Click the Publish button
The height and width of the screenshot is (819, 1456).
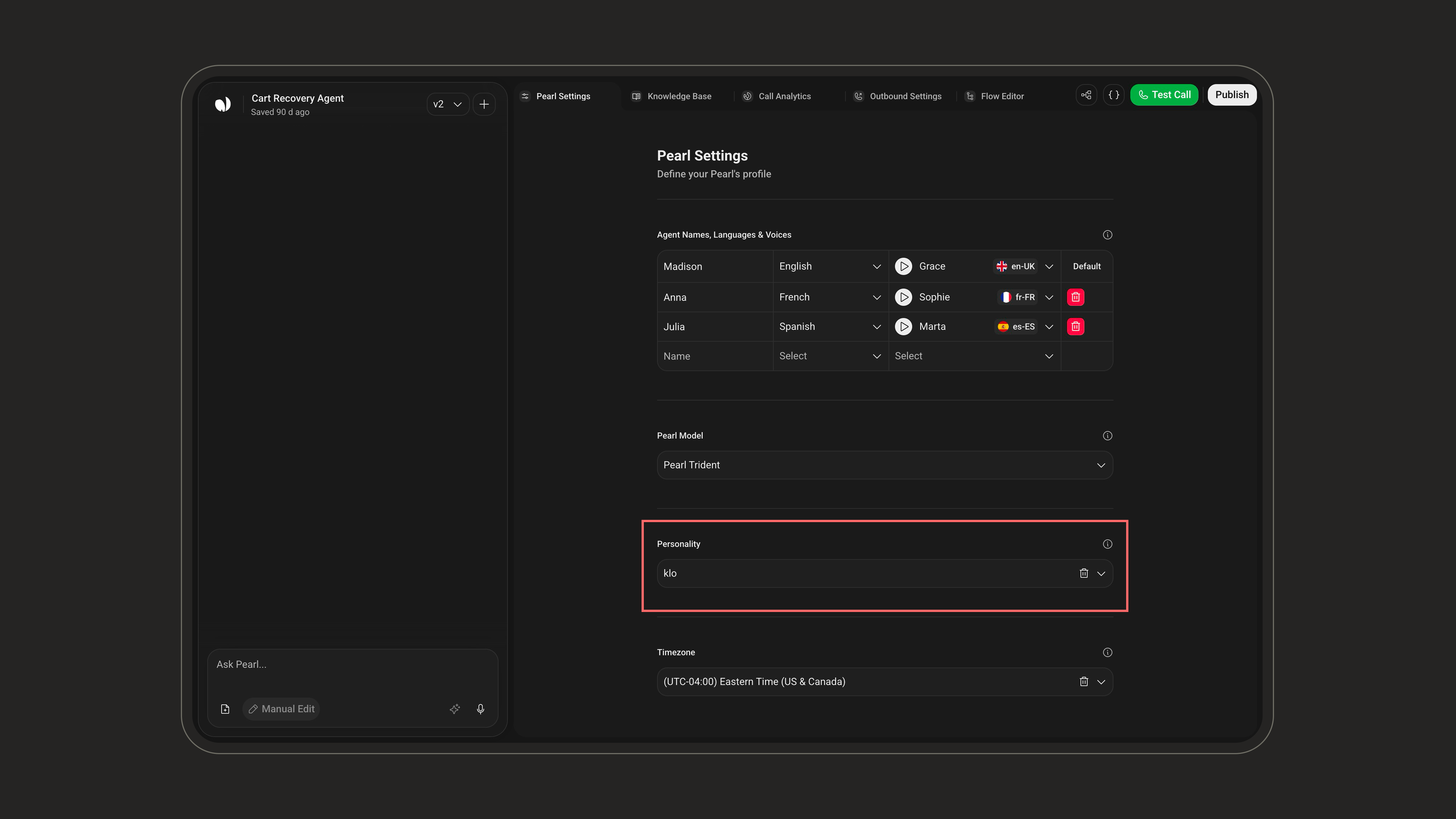pos(1232,95)
